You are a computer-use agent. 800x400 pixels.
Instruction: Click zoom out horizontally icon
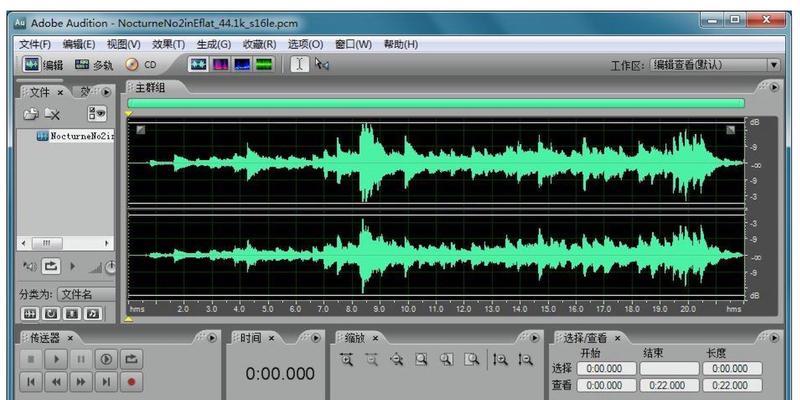click(372, 360)
